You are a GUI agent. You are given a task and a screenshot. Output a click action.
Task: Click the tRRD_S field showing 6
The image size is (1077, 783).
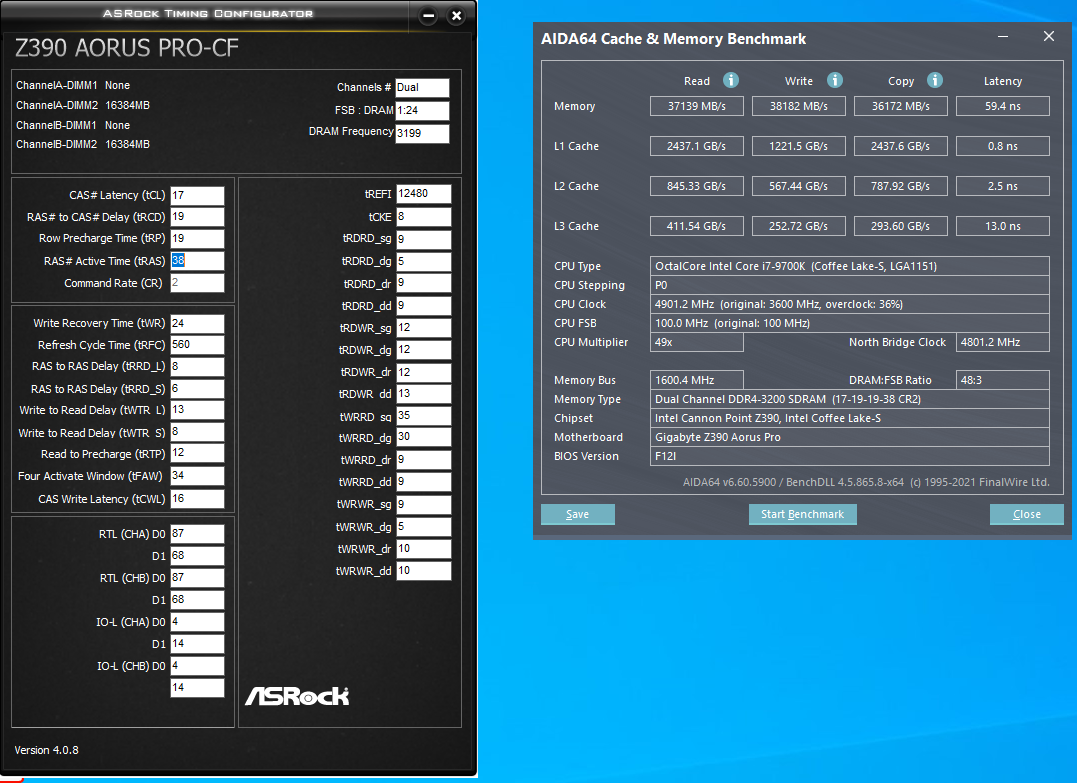click(197, 389)
